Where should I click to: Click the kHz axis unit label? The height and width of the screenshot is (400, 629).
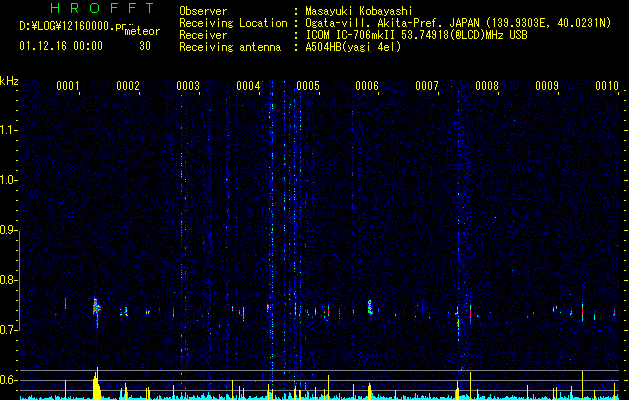[x=9, y=81]
